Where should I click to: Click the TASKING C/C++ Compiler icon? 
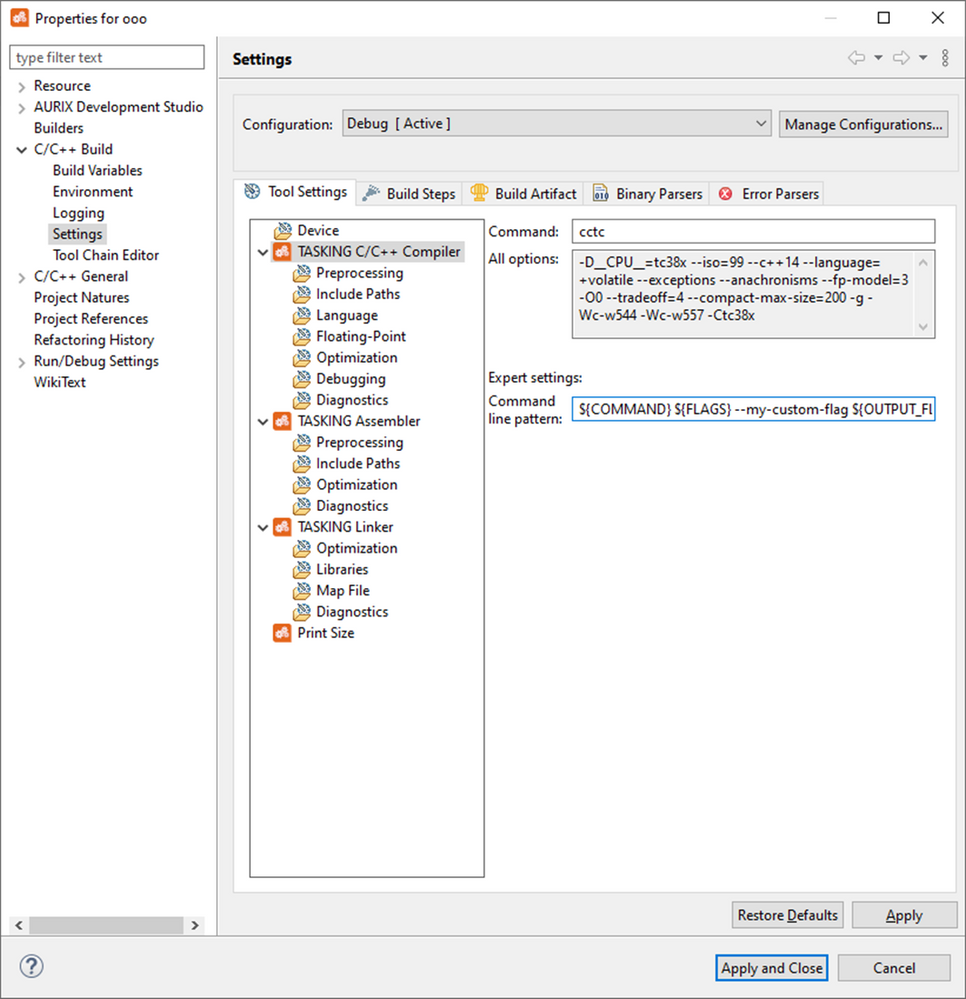[x=281, y=251]
